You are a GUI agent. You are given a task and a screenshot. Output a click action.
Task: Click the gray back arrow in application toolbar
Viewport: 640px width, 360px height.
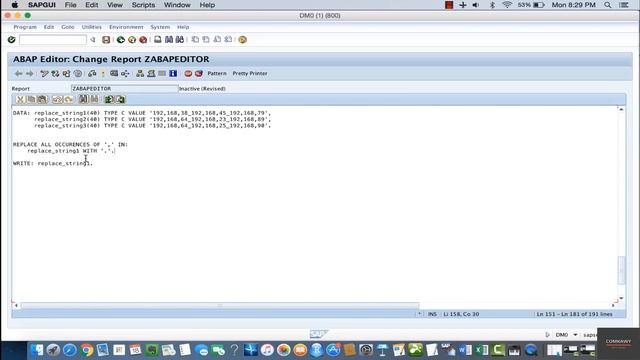[18, 73]
